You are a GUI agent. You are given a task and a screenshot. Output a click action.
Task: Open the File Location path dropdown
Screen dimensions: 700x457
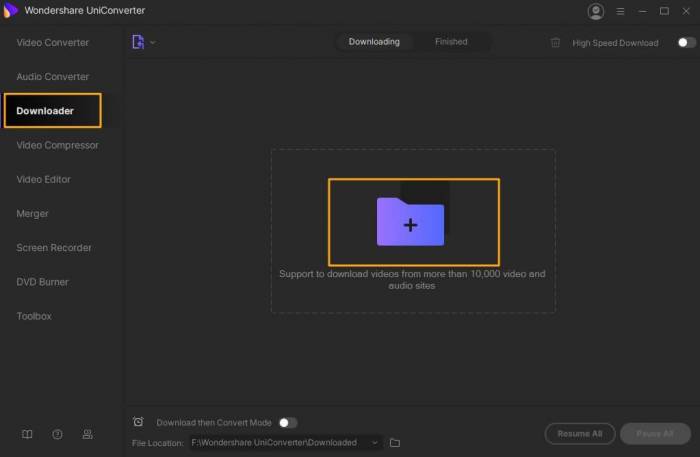pyautogui.click(x=374, y=442)
